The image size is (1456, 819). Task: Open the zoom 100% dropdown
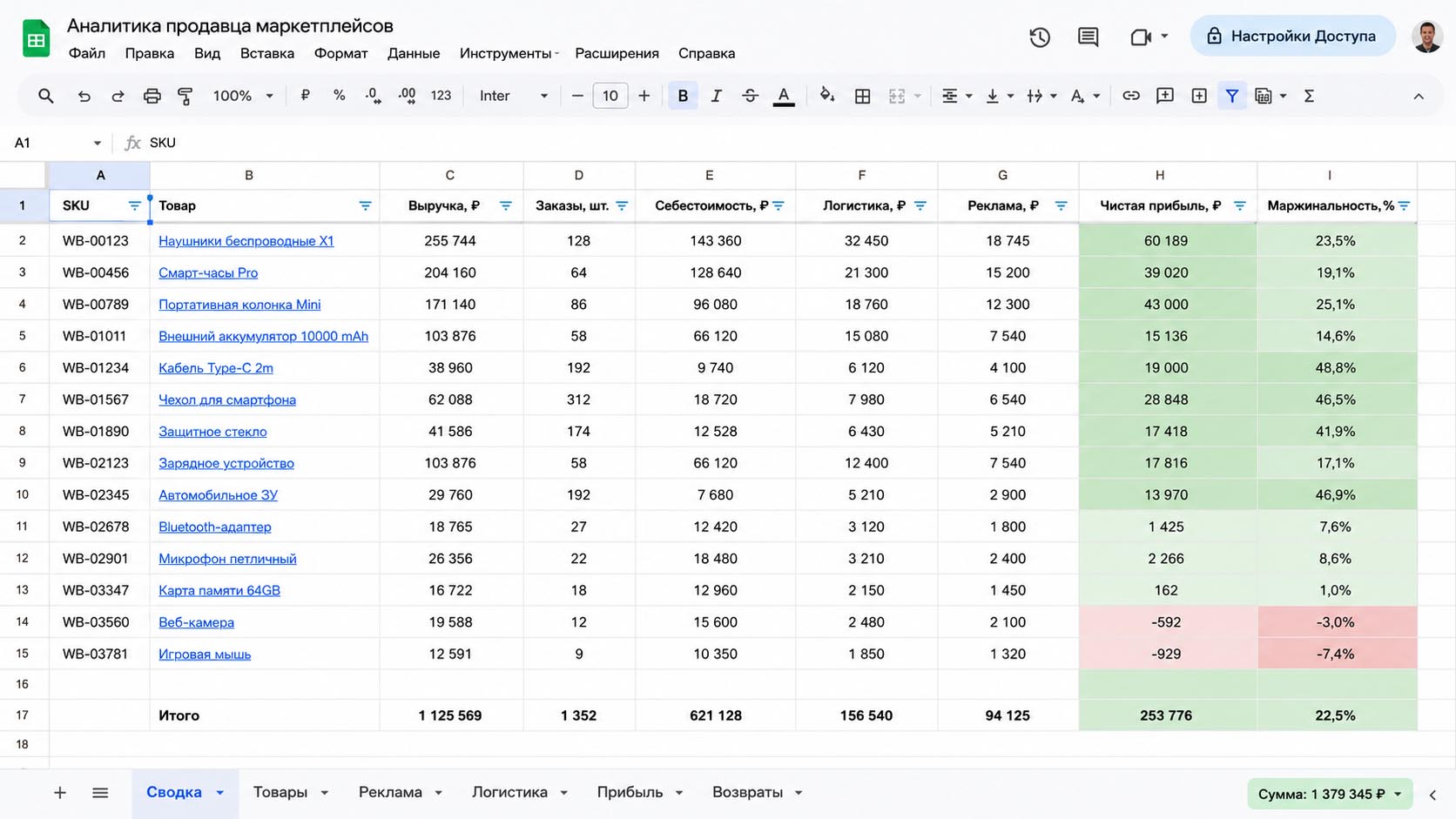click(x=243, y=96)
